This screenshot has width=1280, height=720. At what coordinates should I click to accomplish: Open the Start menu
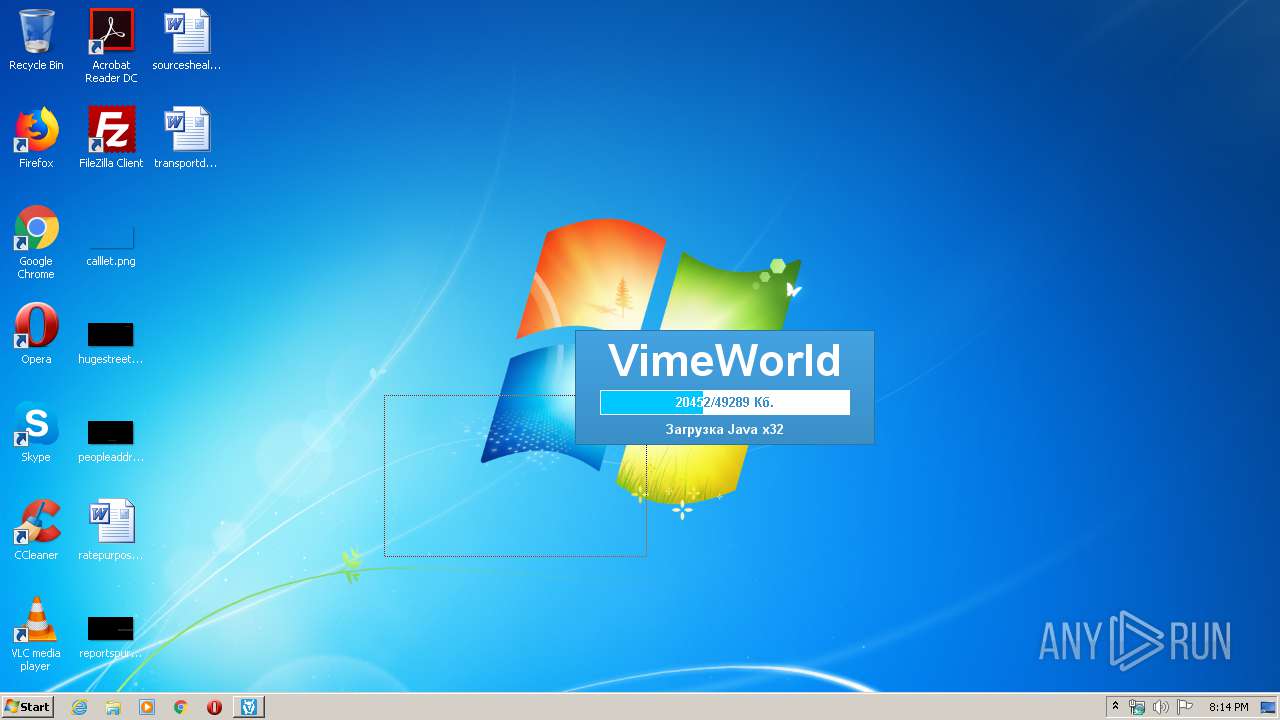pyautogui.click(x=27, y=707)
